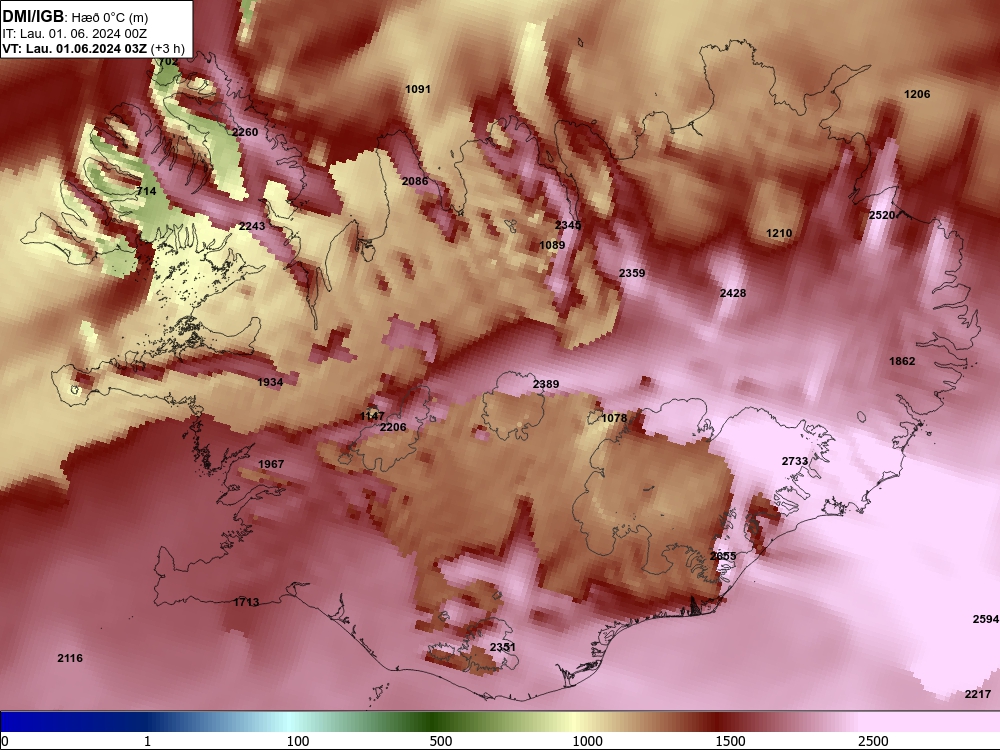Screen dimensions: 1000x750
Task: Click the map value 2520
Action: point(882,216)
